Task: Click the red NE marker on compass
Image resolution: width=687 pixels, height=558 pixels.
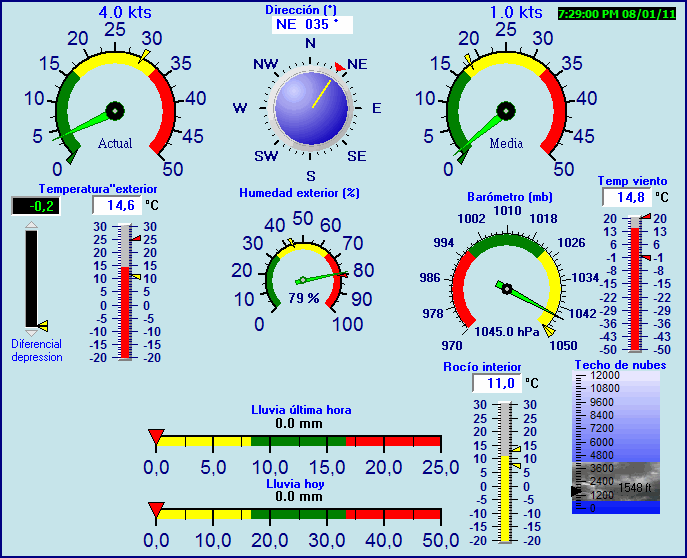Action: point(340,67)
